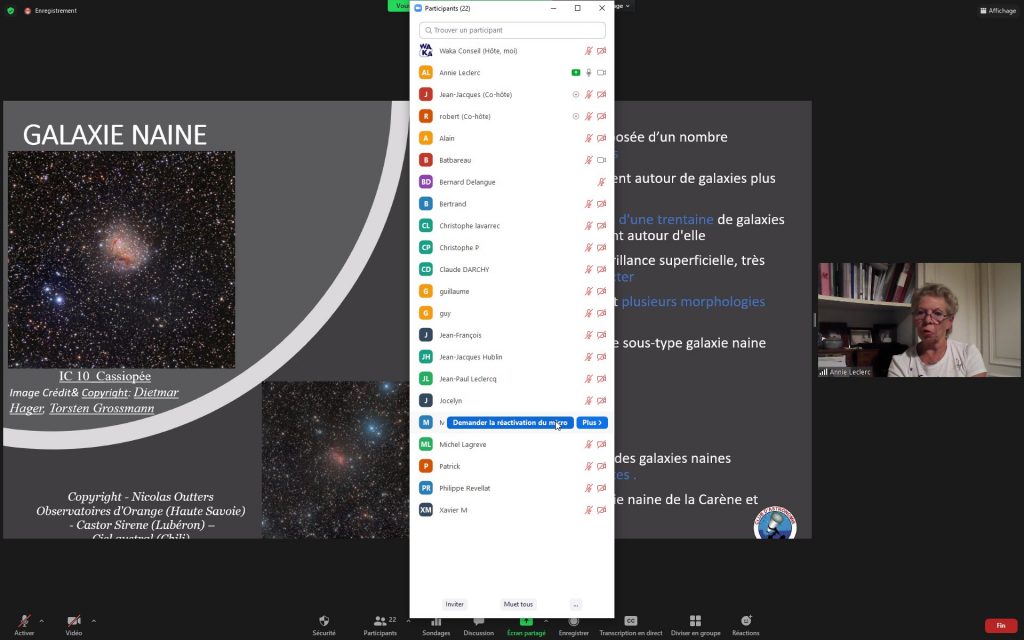This screenshot has width=1024, height=640.
Task: Click Demander la réactivation du micro button
Action: [x=510, y=423]
